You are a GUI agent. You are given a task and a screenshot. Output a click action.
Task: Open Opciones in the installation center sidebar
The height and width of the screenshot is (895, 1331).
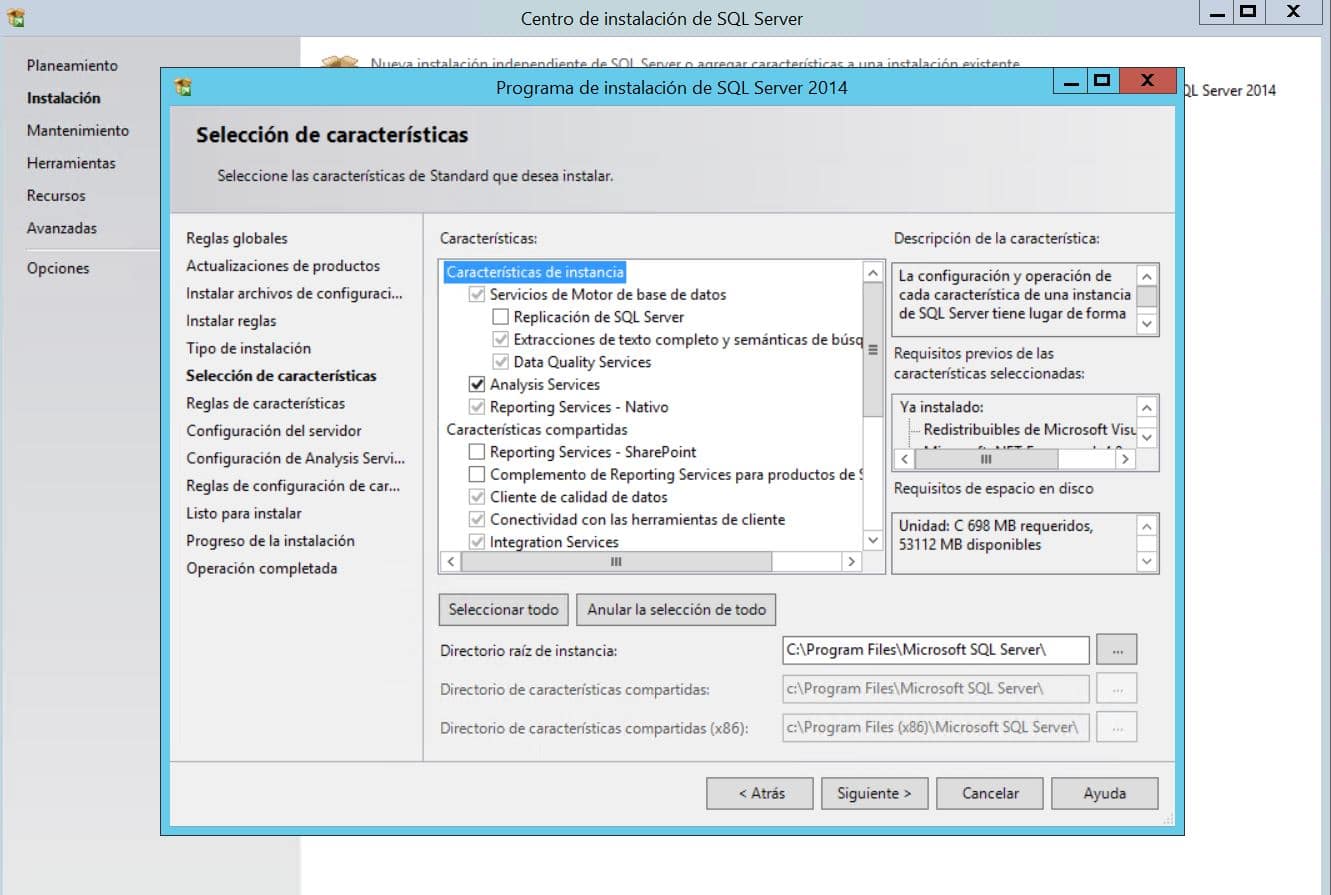pos(58,268)
